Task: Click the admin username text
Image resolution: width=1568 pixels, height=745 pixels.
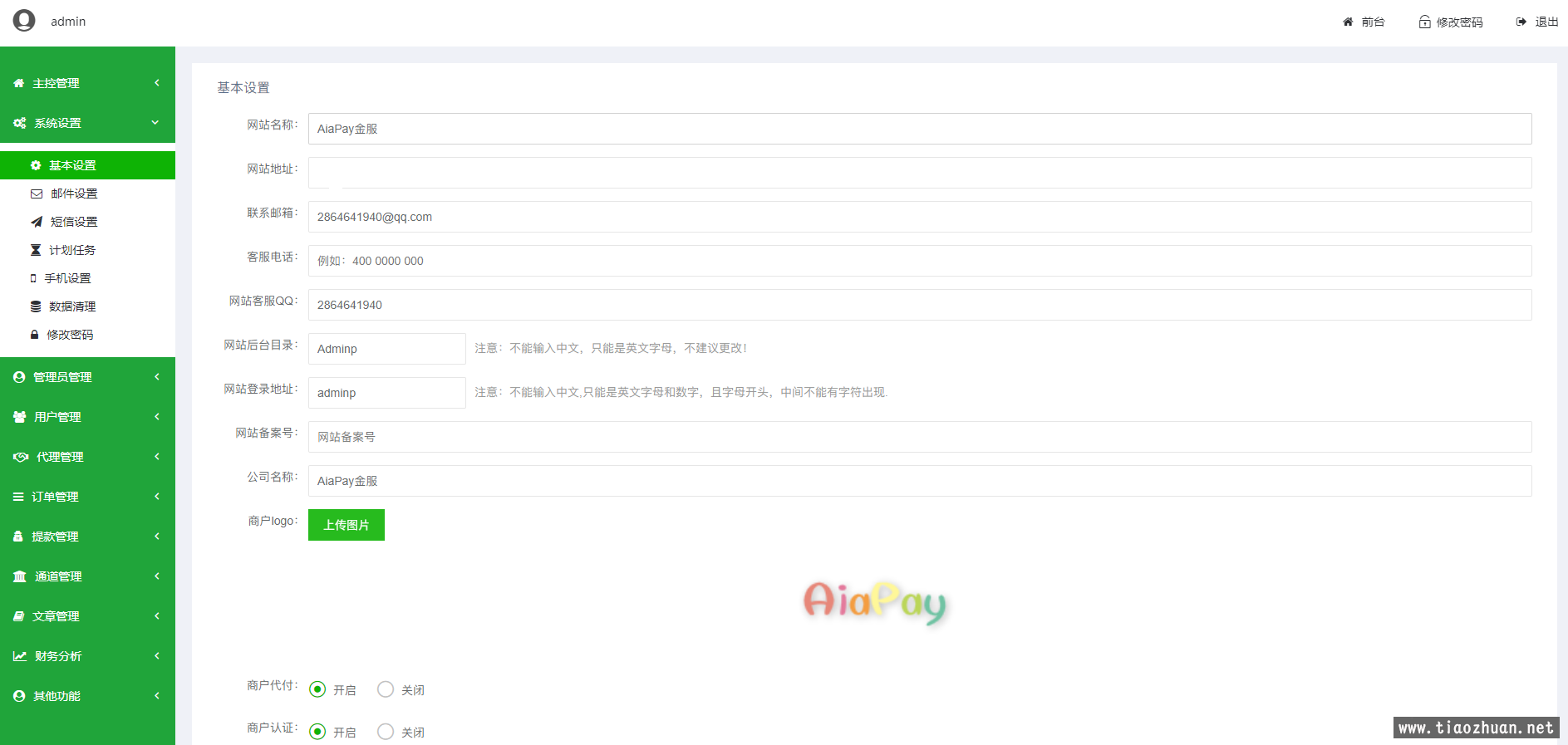Action: [x=68, y=22]
